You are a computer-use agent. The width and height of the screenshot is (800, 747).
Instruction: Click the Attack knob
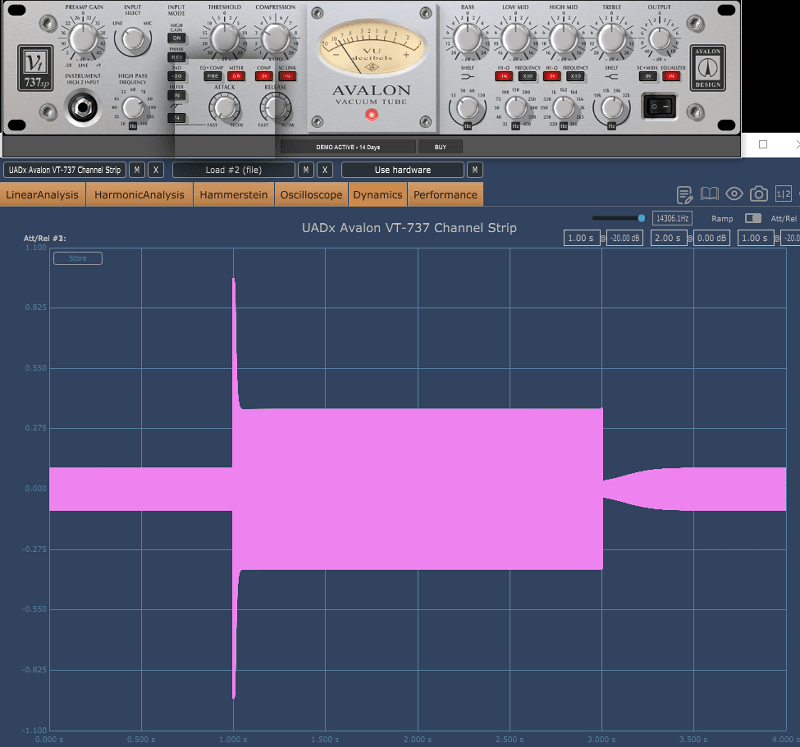[x=224, y=108]
